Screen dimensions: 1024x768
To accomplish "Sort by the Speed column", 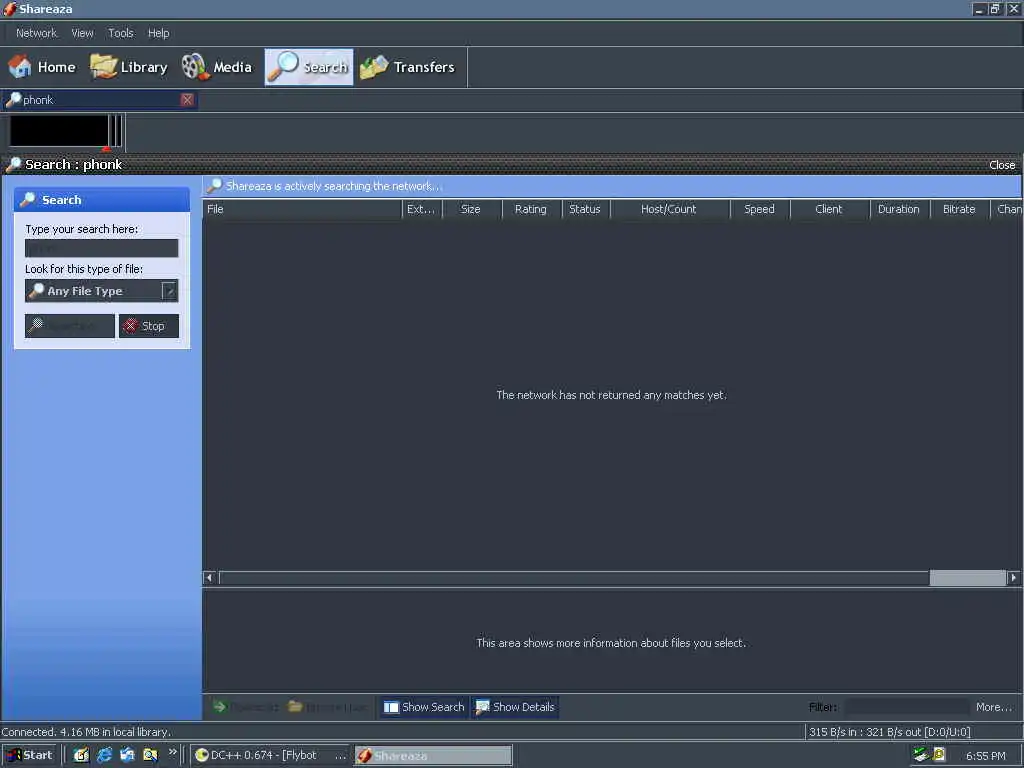I will click(x=760, y=210).
